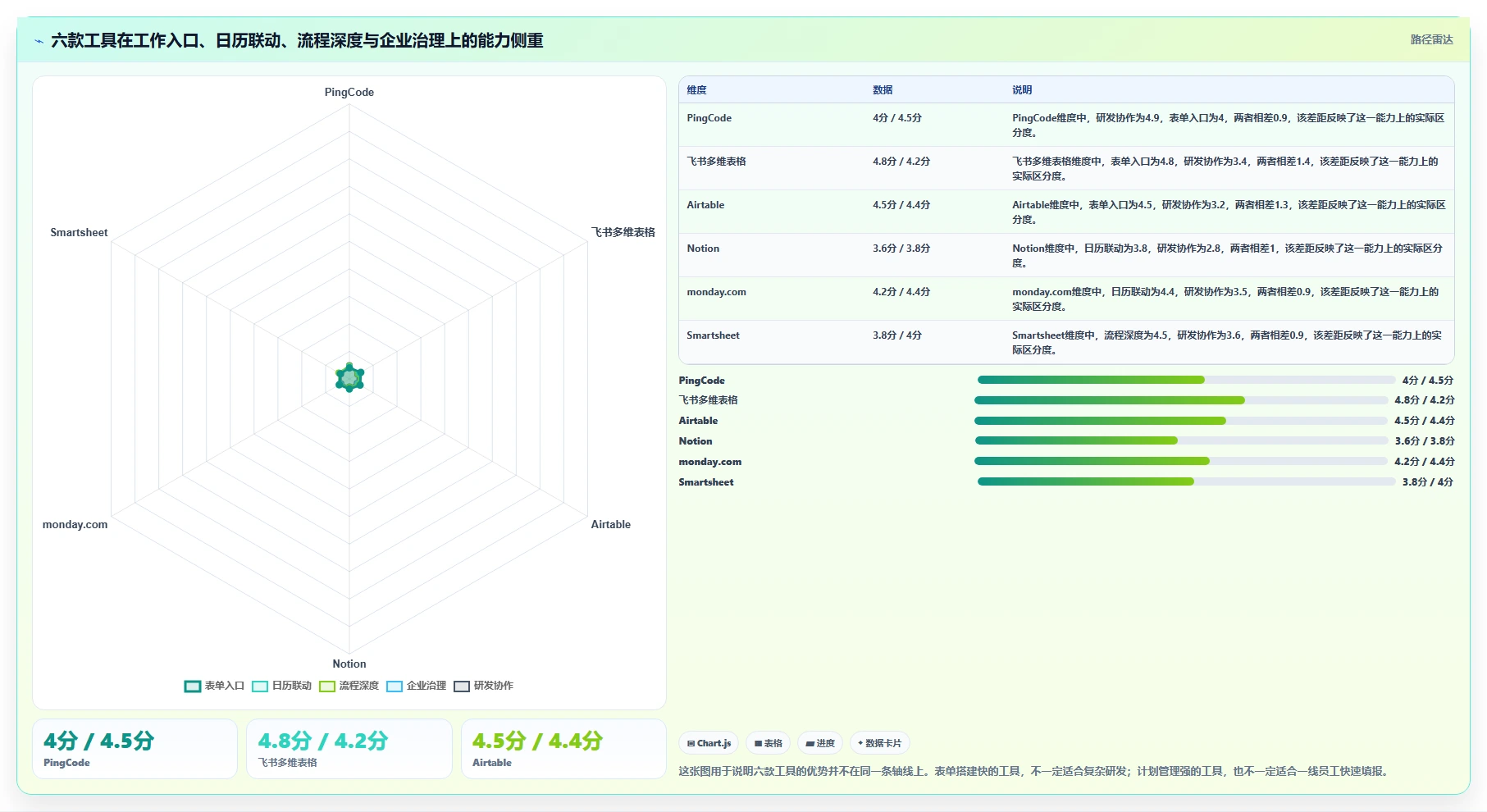This screenshot has height=812, width=1487.
Task: Click the 维度 column header
Action: [696, 90]
